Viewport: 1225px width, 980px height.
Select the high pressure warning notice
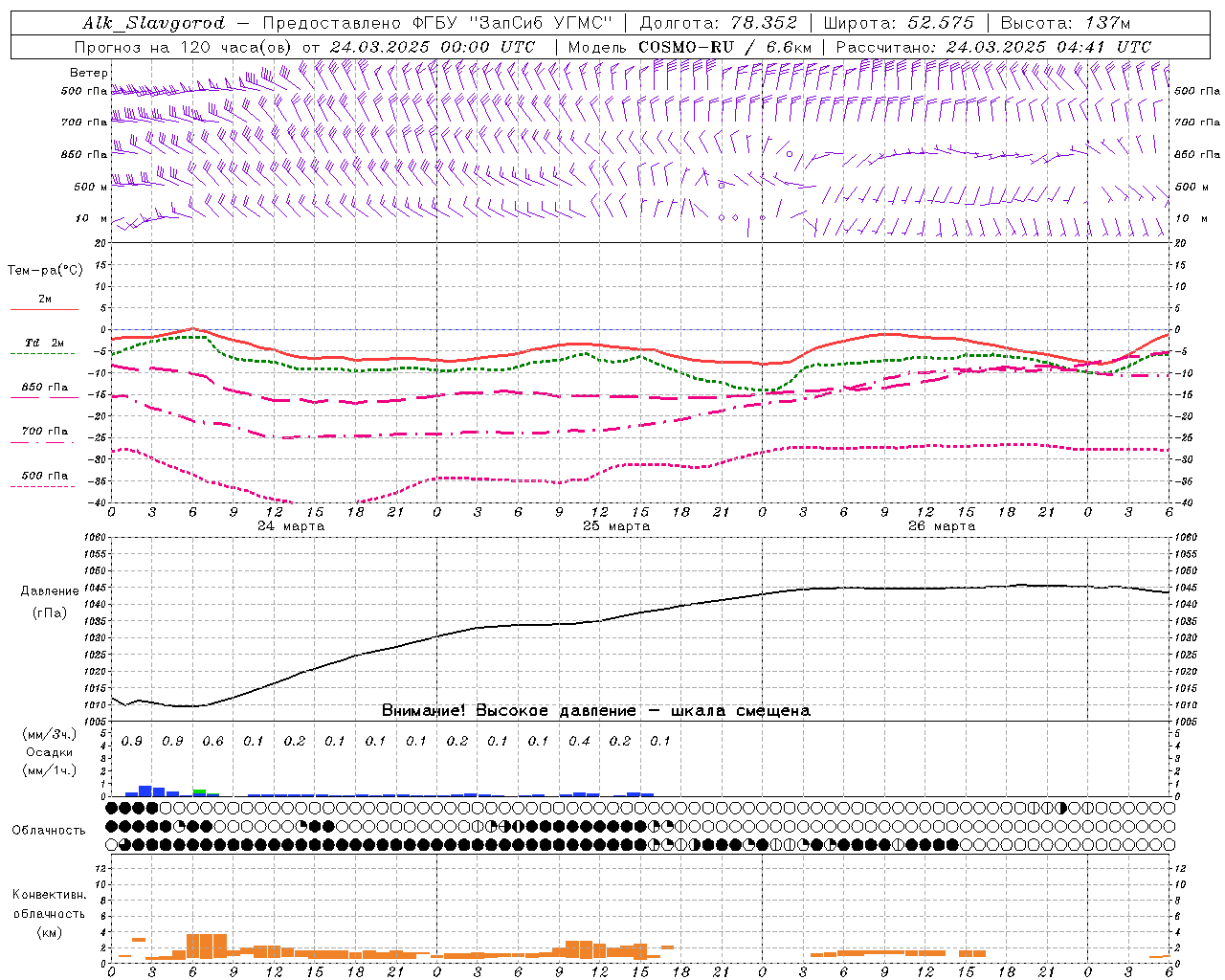(x=596, y=710)
